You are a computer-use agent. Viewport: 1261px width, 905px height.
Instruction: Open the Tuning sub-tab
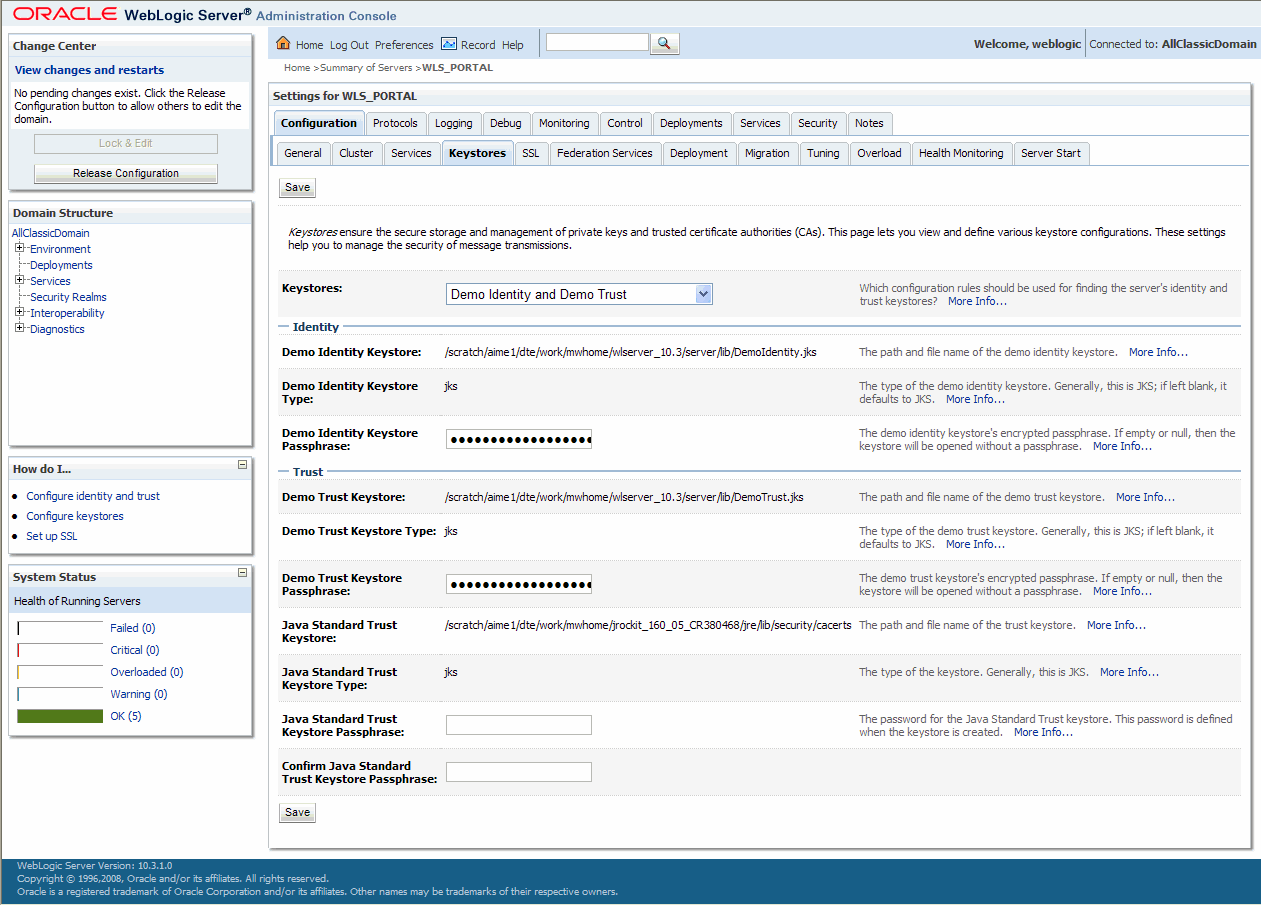point(824,153)
